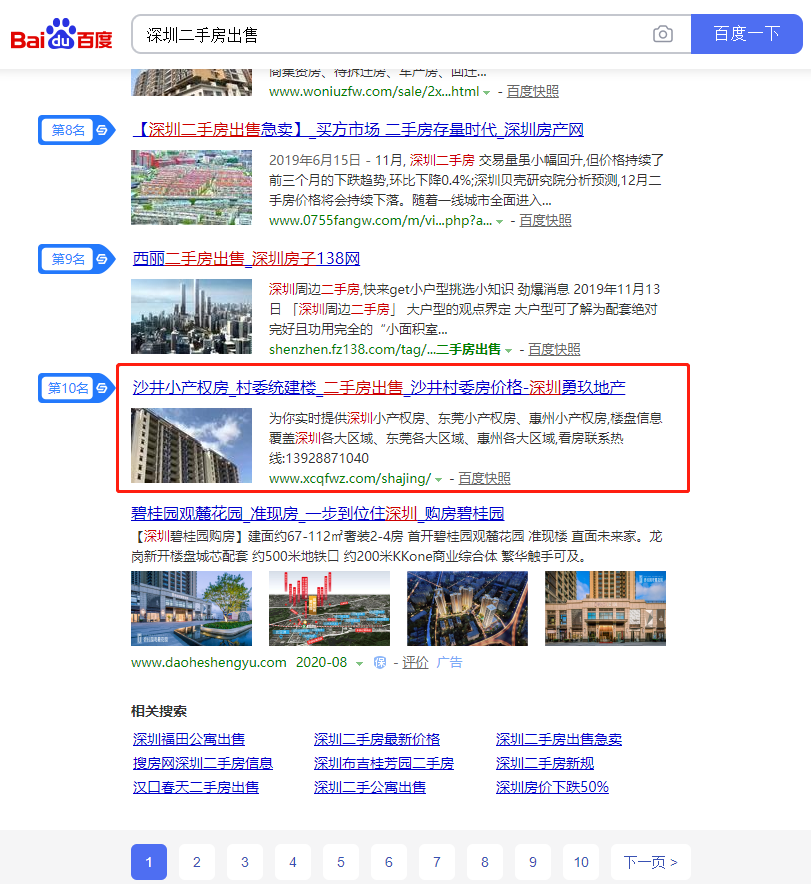Screen dimensions: 811x884
Task: Search related term 深圳房价下跌50%
Action: pos(552,787)
